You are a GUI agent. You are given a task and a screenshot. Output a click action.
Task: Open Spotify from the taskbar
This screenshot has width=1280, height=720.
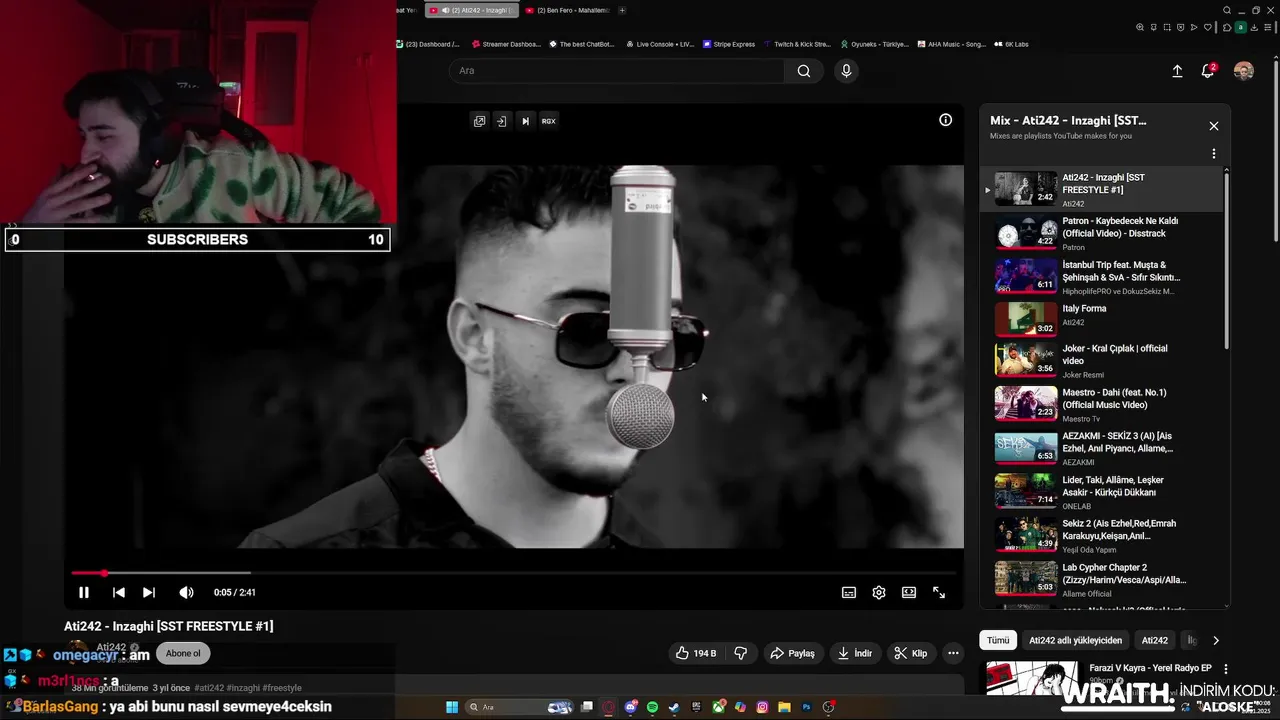click(652, 707)
